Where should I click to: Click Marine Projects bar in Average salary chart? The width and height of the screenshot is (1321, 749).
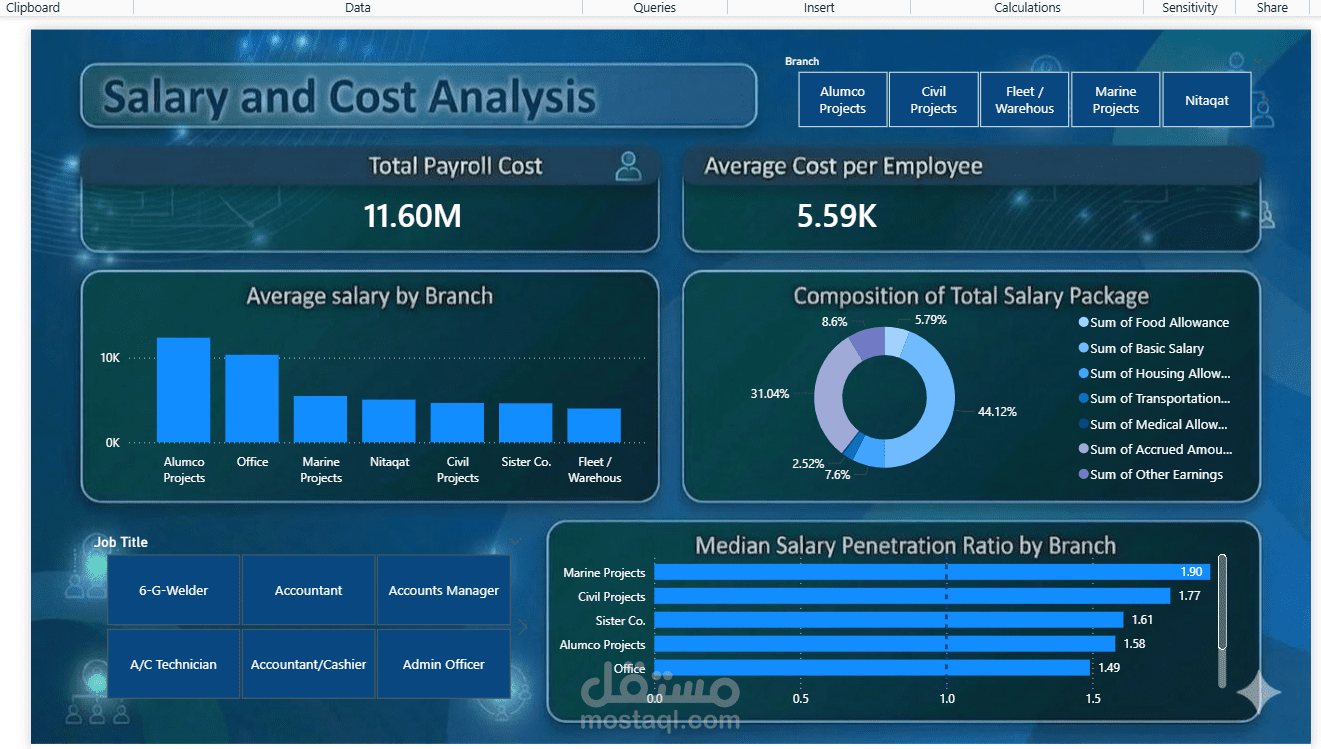tap(320, 419)
